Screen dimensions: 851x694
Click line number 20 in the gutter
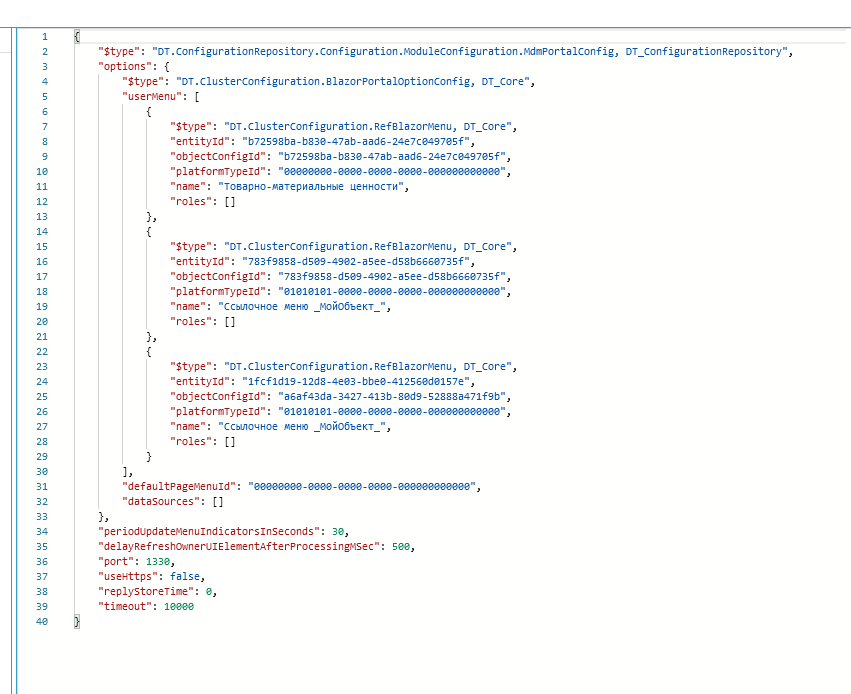pyautogui.click(x=41, y=321)
